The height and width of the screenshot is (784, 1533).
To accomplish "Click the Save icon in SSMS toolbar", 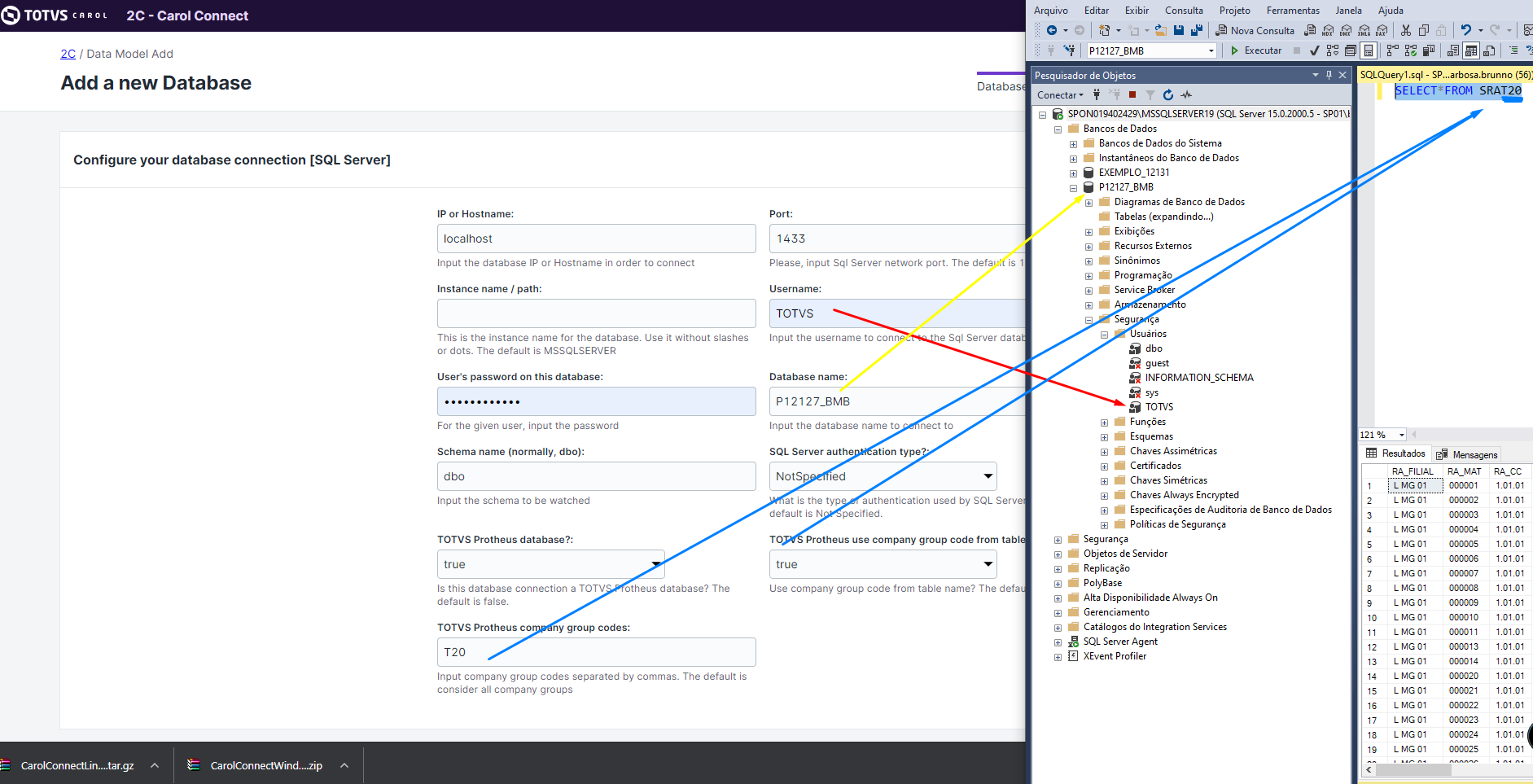I will (x=1178, y=30).
